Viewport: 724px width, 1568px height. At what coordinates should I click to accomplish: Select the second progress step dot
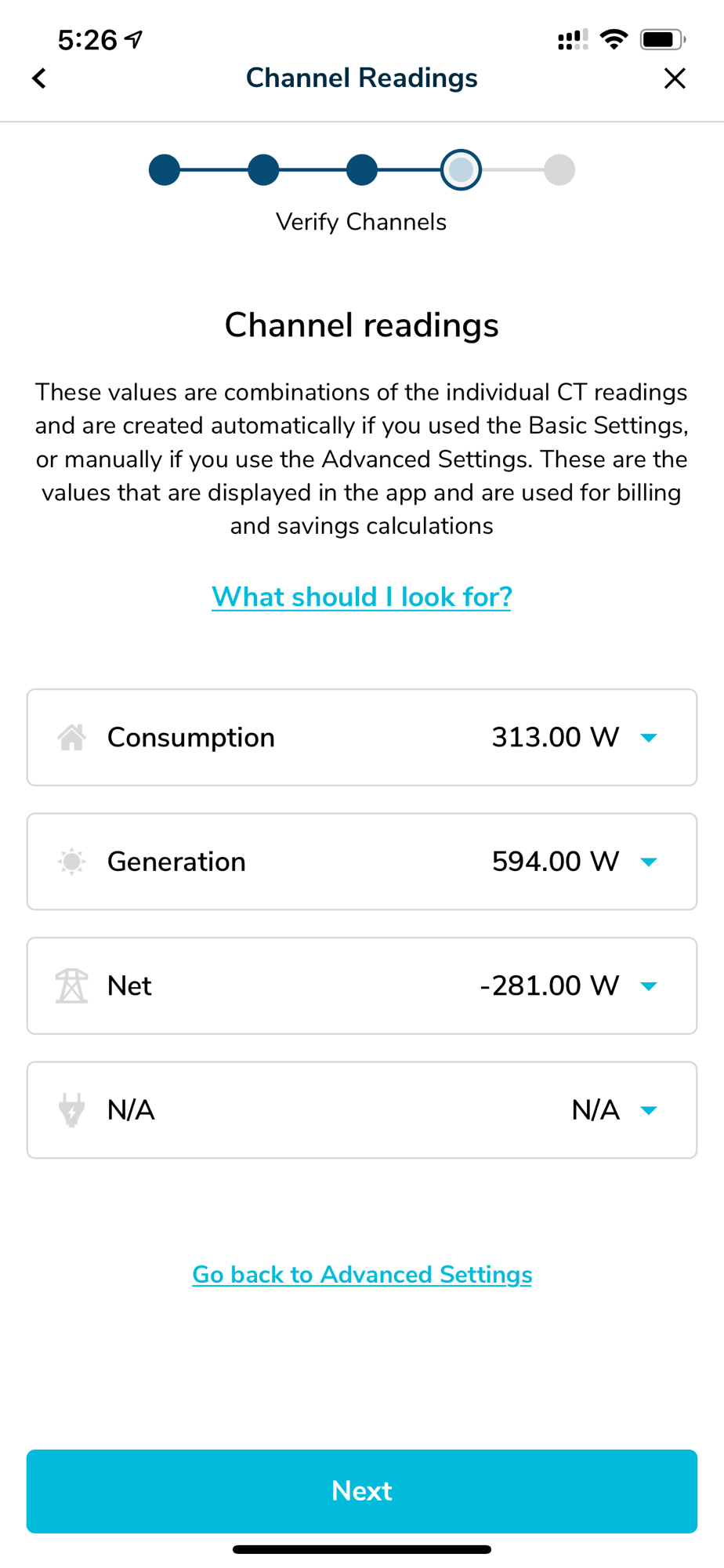(x=263, y=169)
